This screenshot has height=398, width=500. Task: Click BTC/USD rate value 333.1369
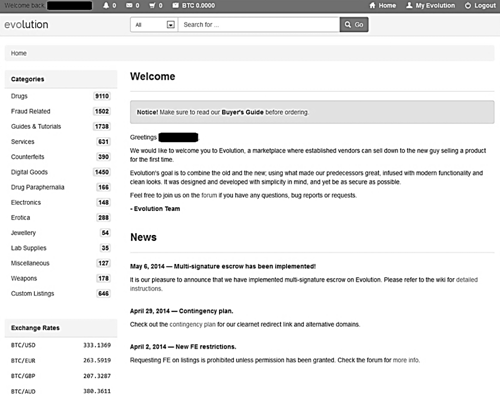[97, 345]
